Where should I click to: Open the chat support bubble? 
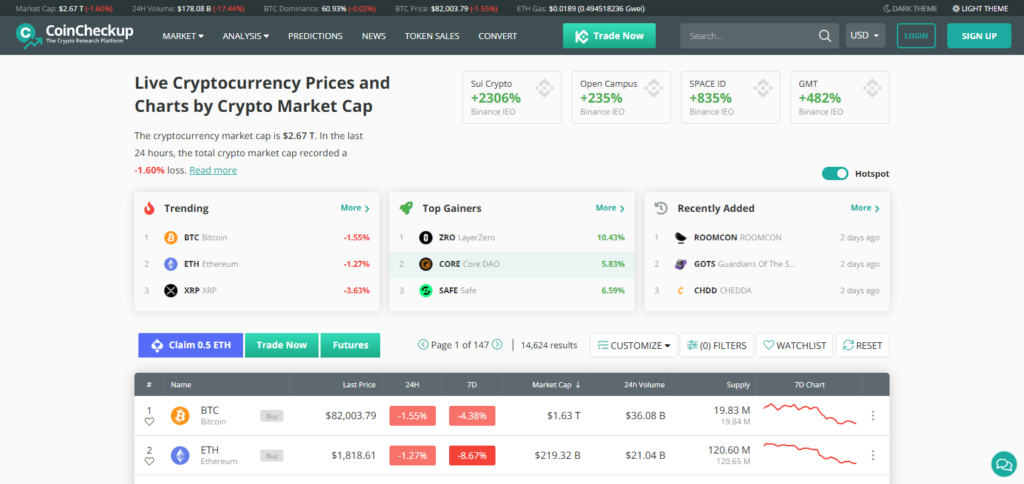(1002, 464)
